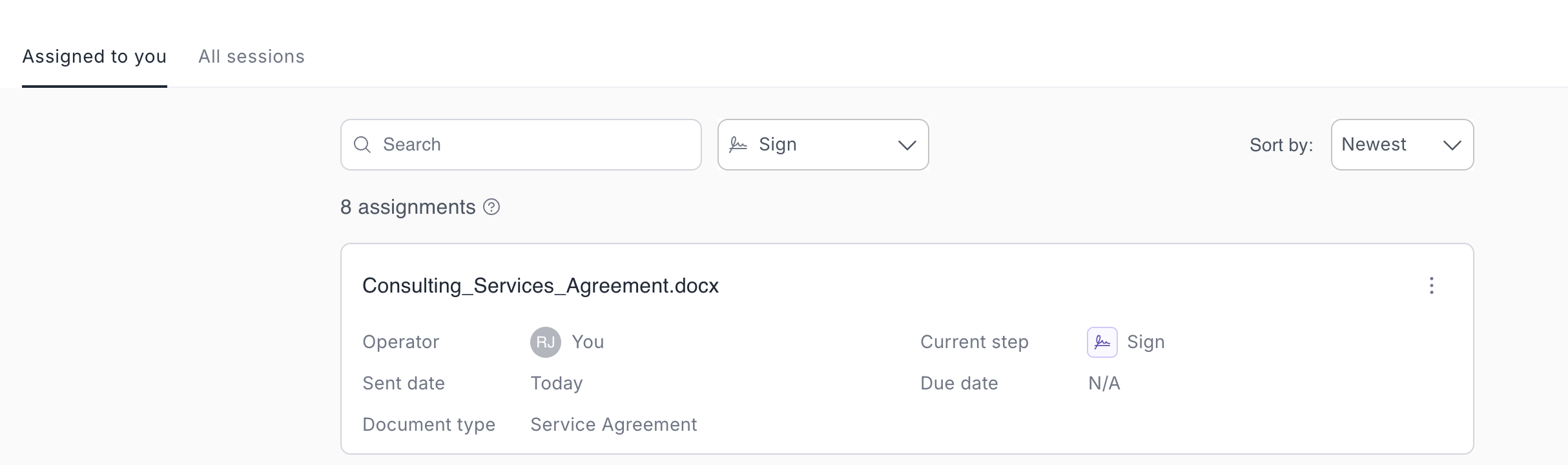Viewport: 1568px width, 465px height.
Task: Open Consulting_Services_Agreement.docx document title
Action: [x=541, y=285]
